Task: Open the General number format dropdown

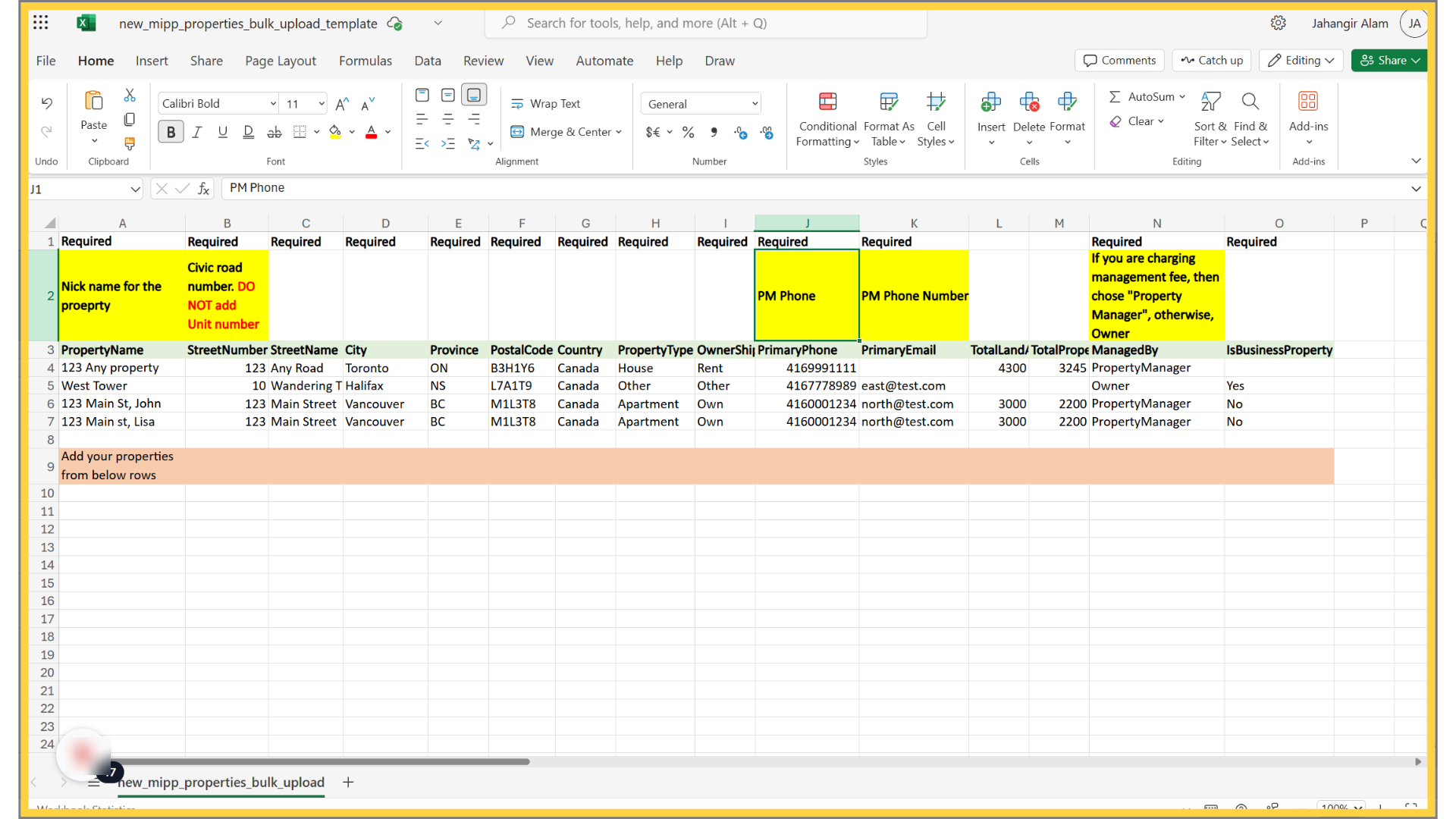Action: click(755, 104)
